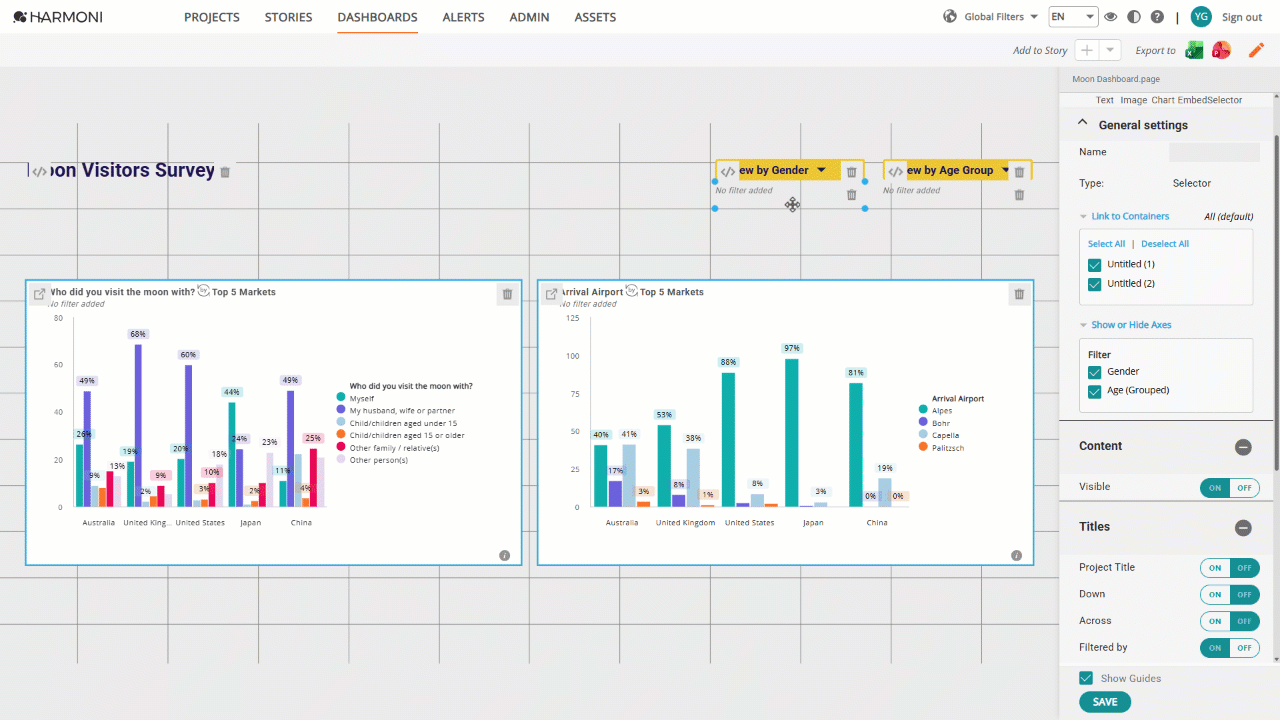Toggle the Project Title switch
The width and height of the screenshot is (1280, 720).
pos(1229,568)
